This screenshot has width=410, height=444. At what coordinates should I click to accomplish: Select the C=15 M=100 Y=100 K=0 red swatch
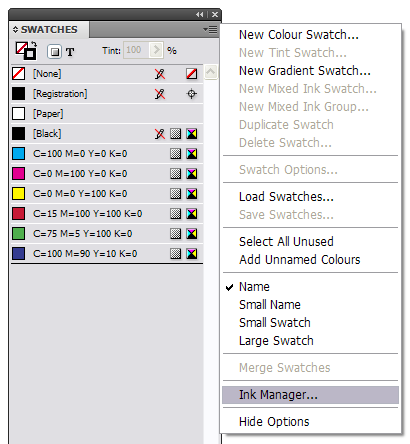[x=107, y=214]
